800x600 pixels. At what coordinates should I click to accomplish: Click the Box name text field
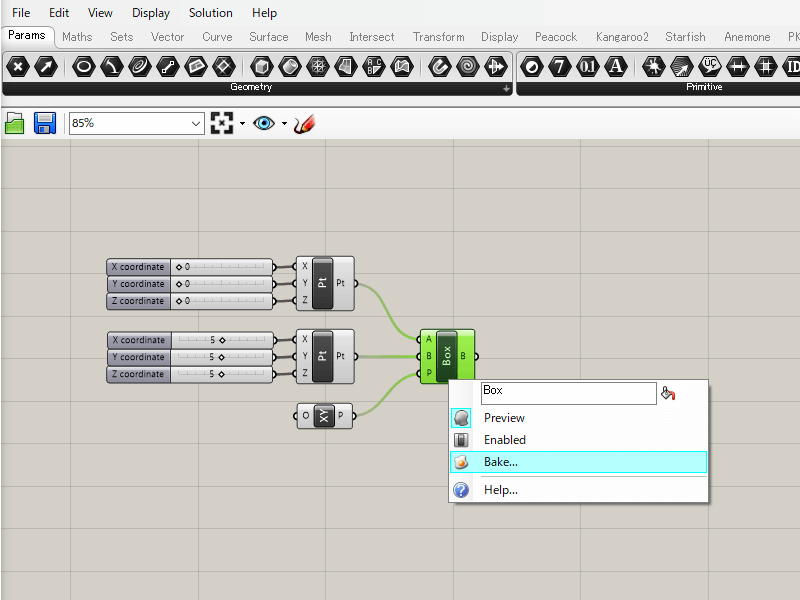tap(567, 392)
